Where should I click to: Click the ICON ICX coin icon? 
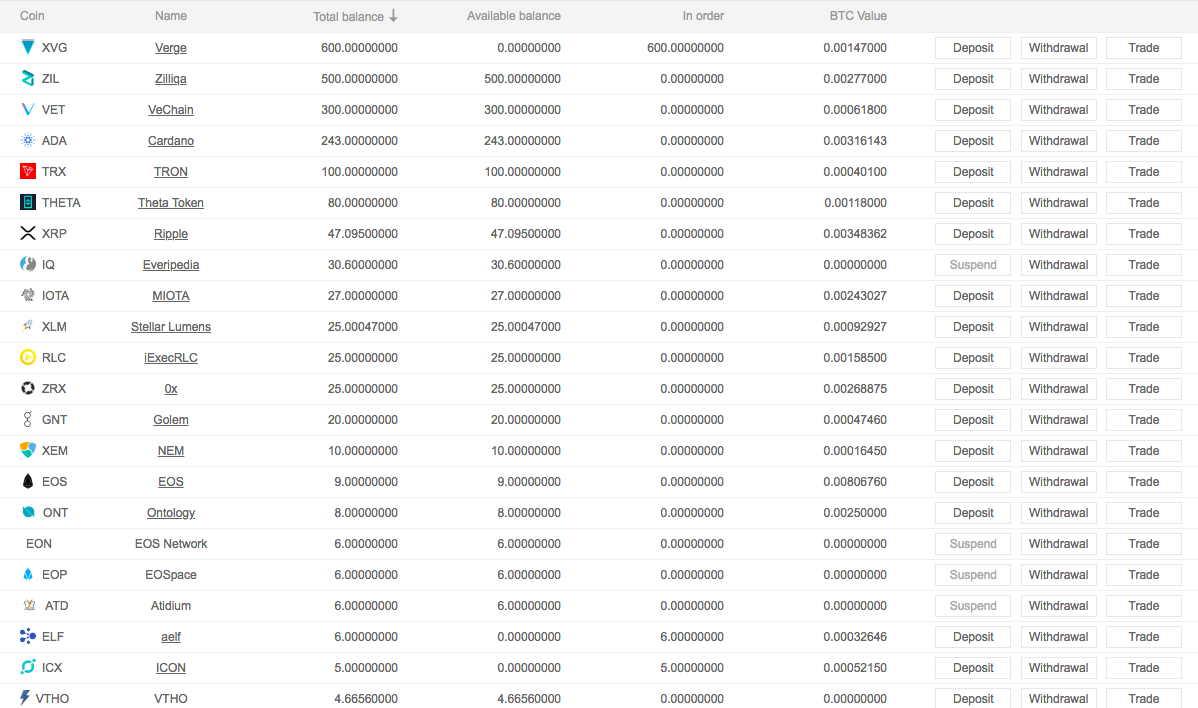click(28, 667)
